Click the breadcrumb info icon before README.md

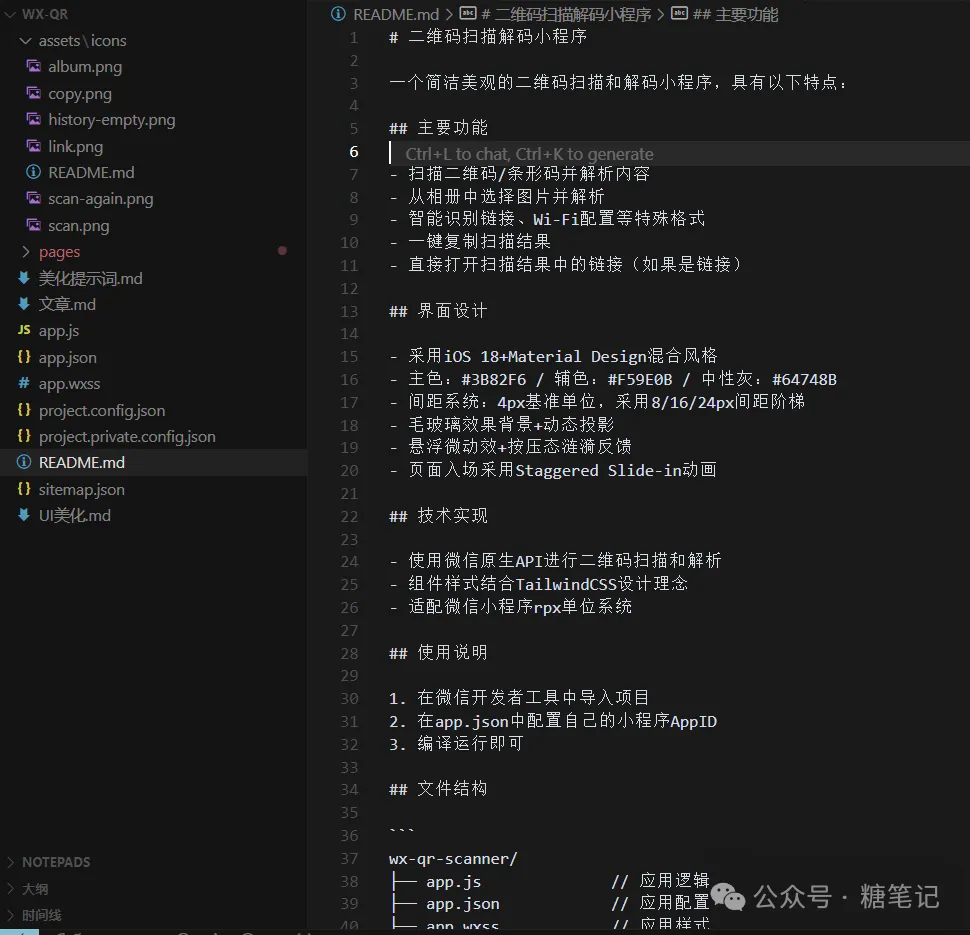338,14
